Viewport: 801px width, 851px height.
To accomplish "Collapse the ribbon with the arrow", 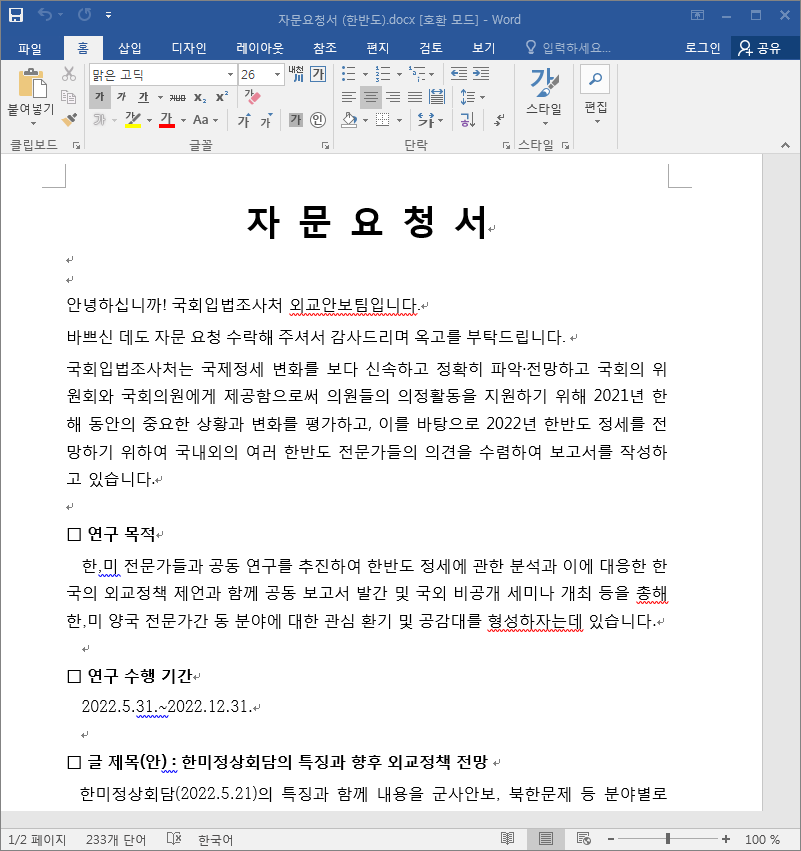I will pyautogui.click(x=785, y=145).
